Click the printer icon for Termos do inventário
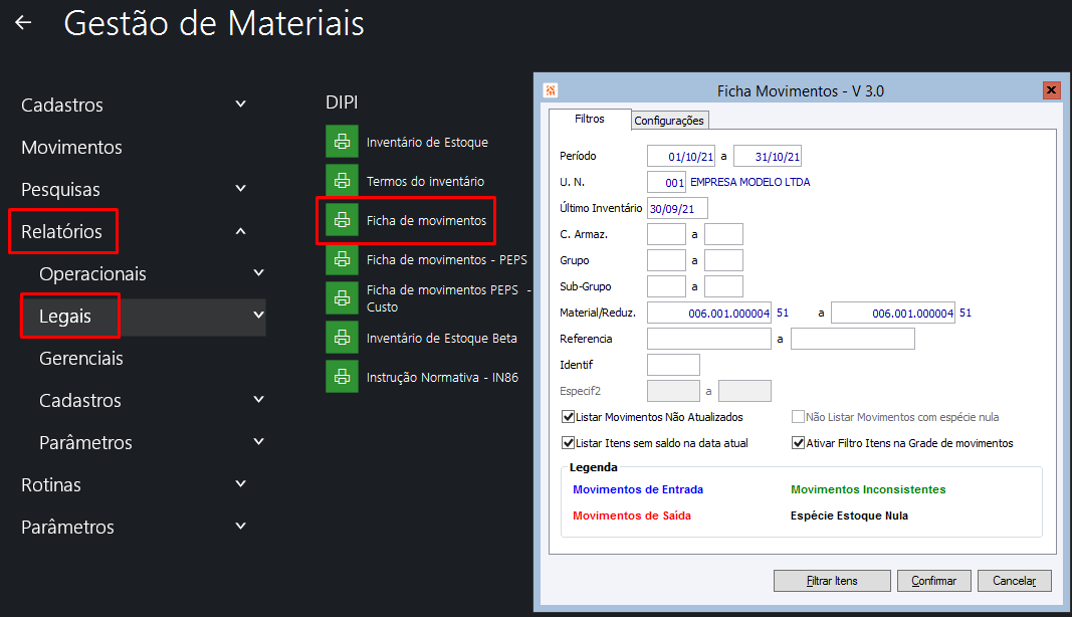Screen dimensions: 1072x617 tap(342, 181)
